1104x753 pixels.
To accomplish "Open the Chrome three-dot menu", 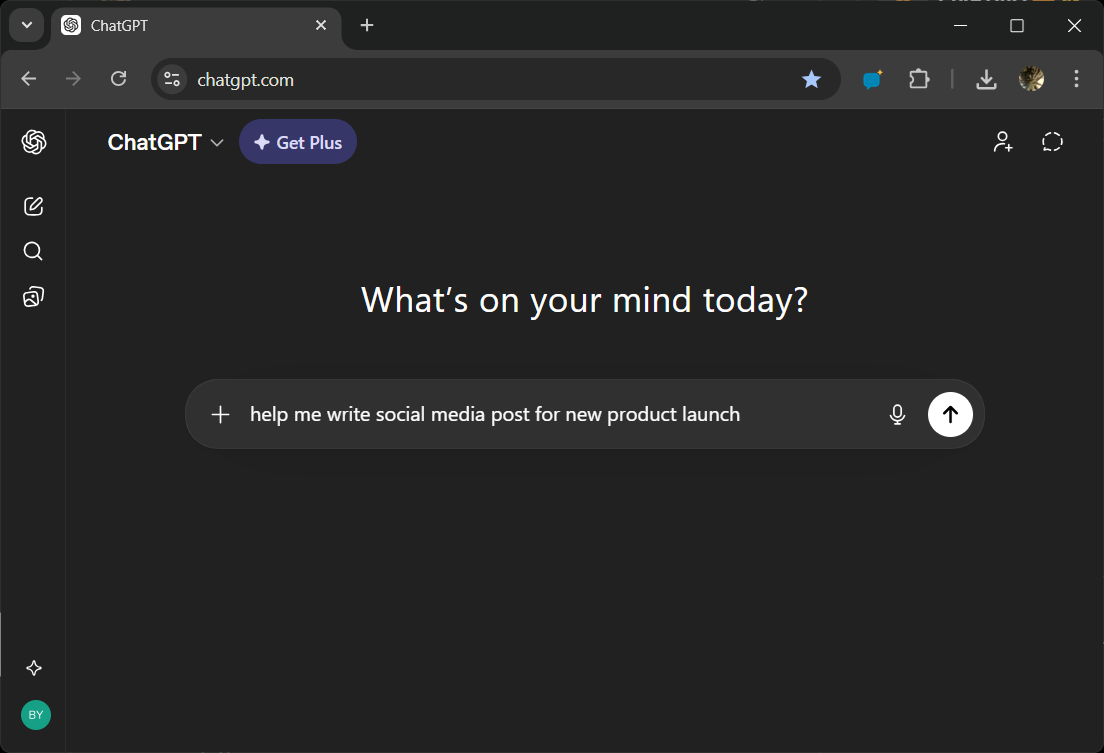I will [x=1076, y=79].
